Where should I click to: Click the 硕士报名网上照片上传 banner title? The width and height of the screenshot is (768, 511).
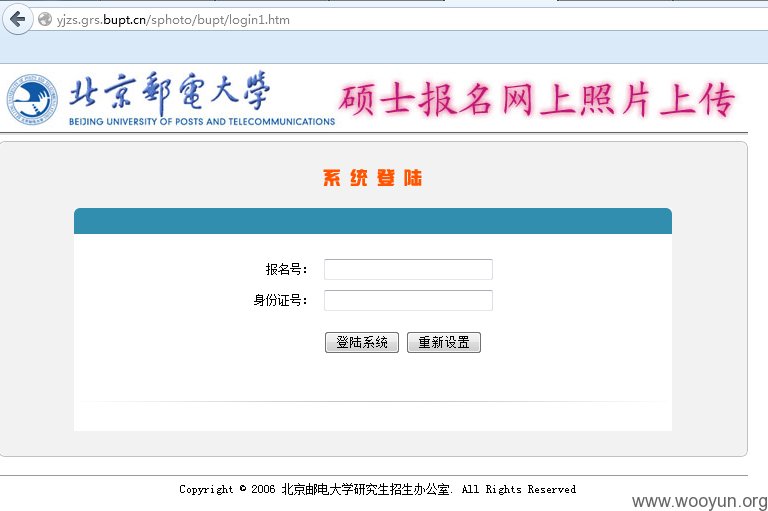pyautogui.click(x=536, y=99)
